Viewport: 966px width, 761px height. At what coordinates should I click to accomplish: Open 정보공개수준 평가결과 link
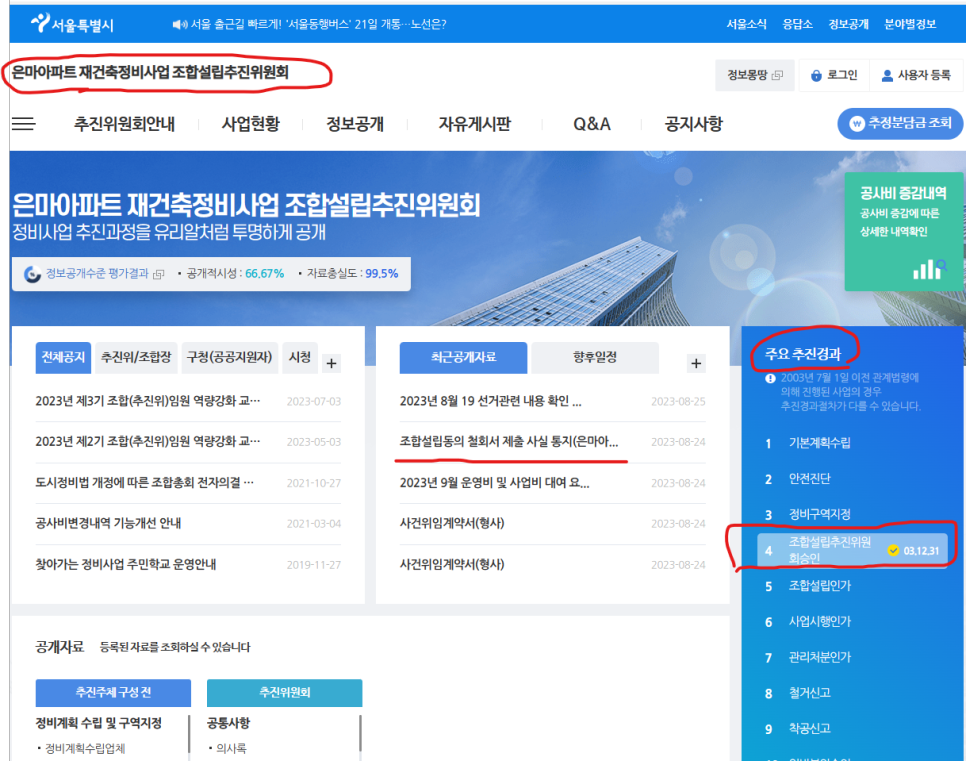click(x=97, y=274)
